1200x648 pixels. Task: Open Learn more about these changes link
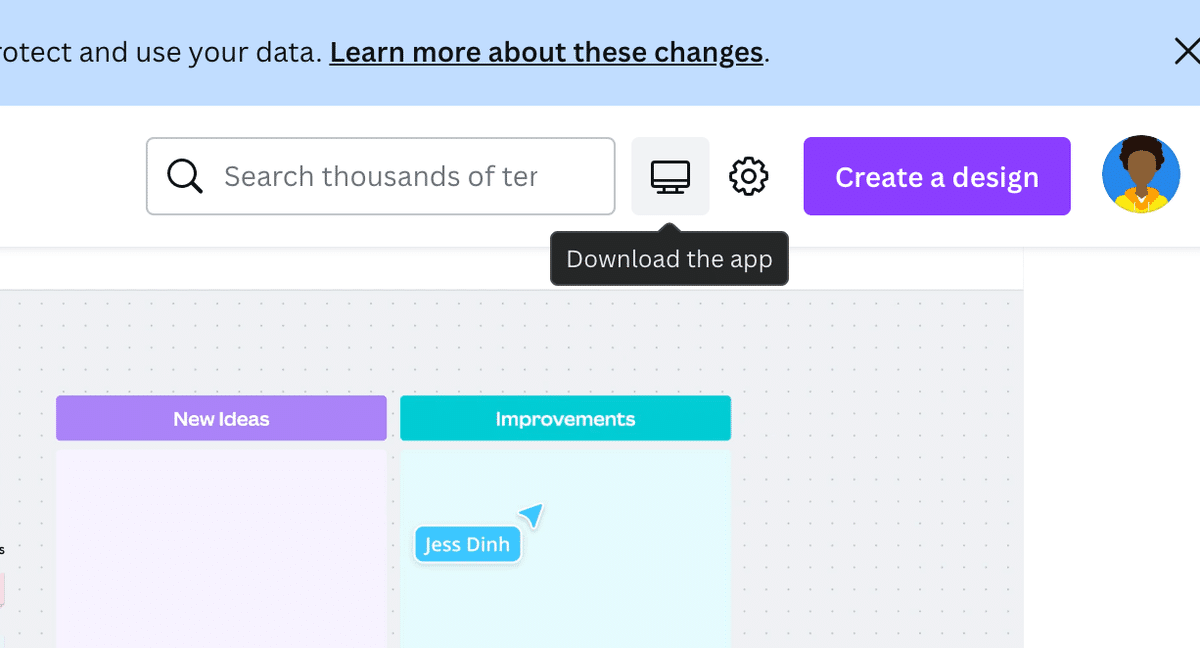pos(546,52)
